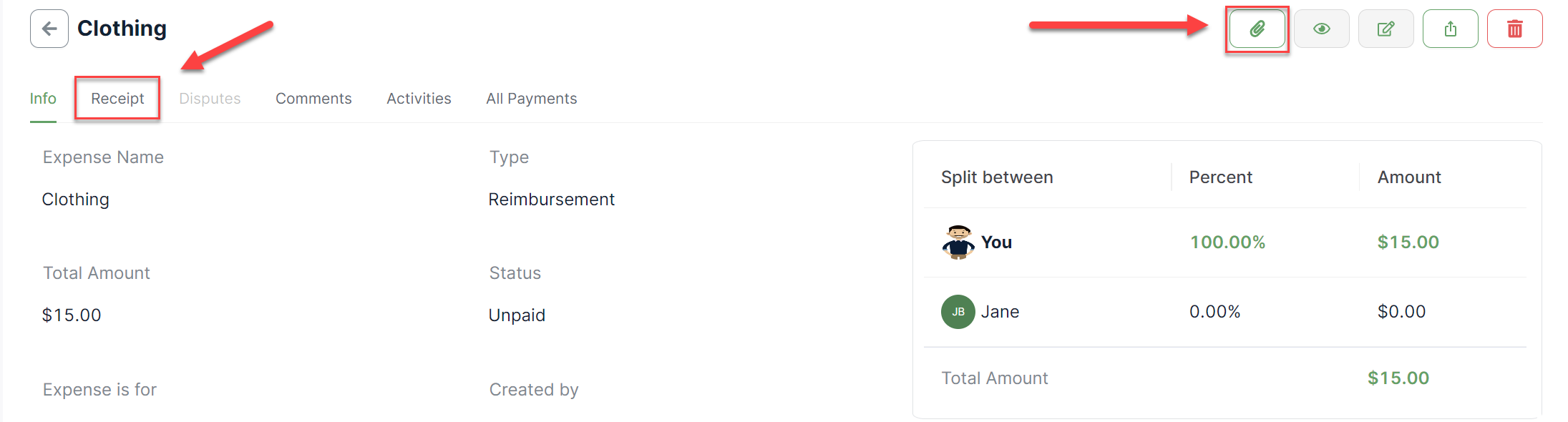Switch to the Receipt tab

(117, 99)
